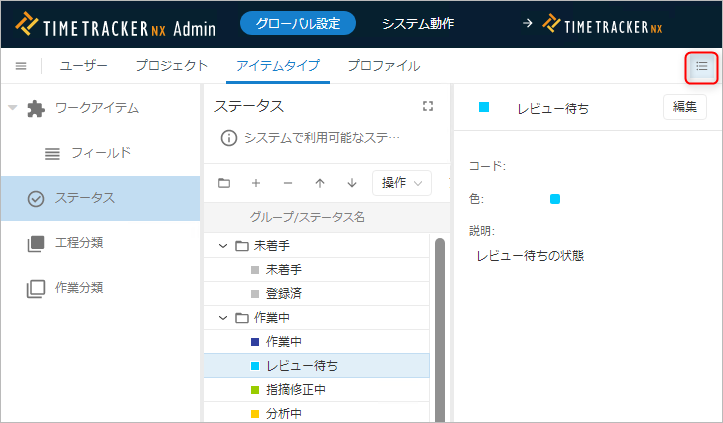This screenshot has height=423, width=723.
Task: Collapse the 未着手 group
Action: pos(223,246)
